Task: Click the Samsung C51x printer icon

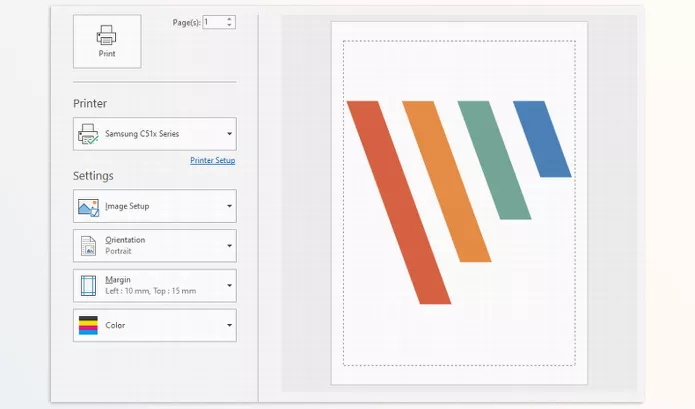Action: pos(88,133)
